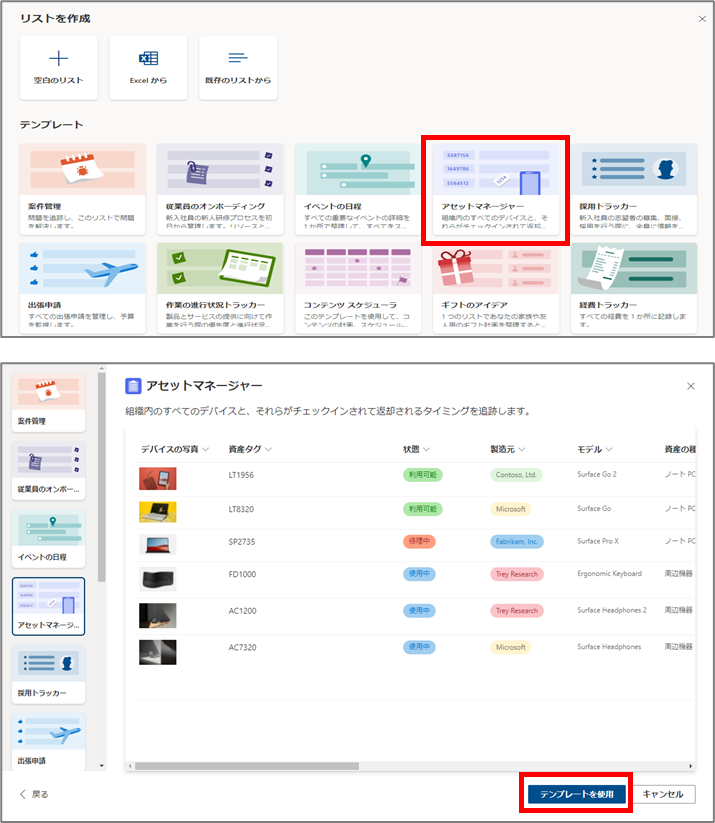Choose the Excel から option
This screenshot has height=823, width=715.
tap(148, 68)
